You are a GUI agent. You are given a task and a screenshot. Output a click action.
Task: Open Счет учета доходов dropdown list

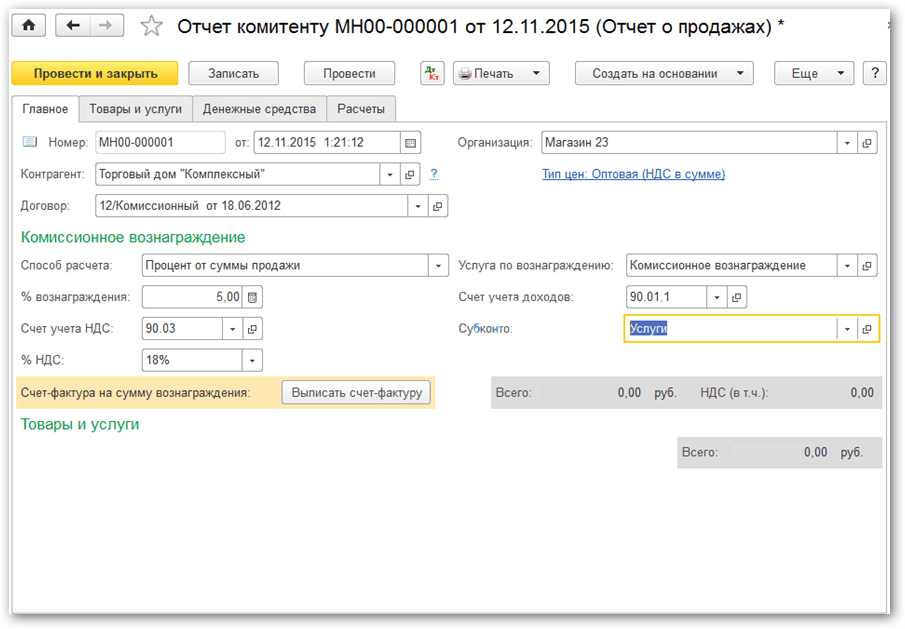(715, 297)
